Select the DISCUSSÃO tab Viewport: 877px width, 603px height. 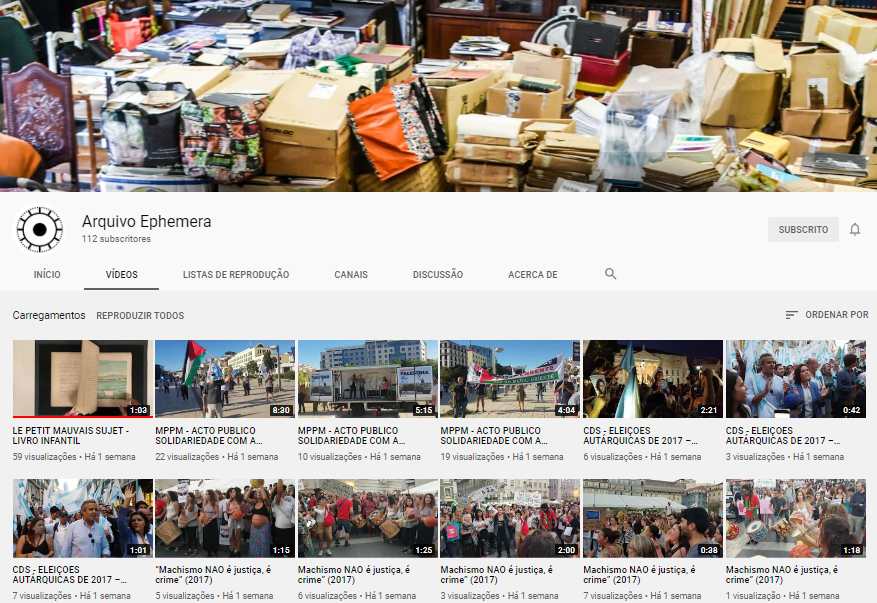tap(438, 275)
